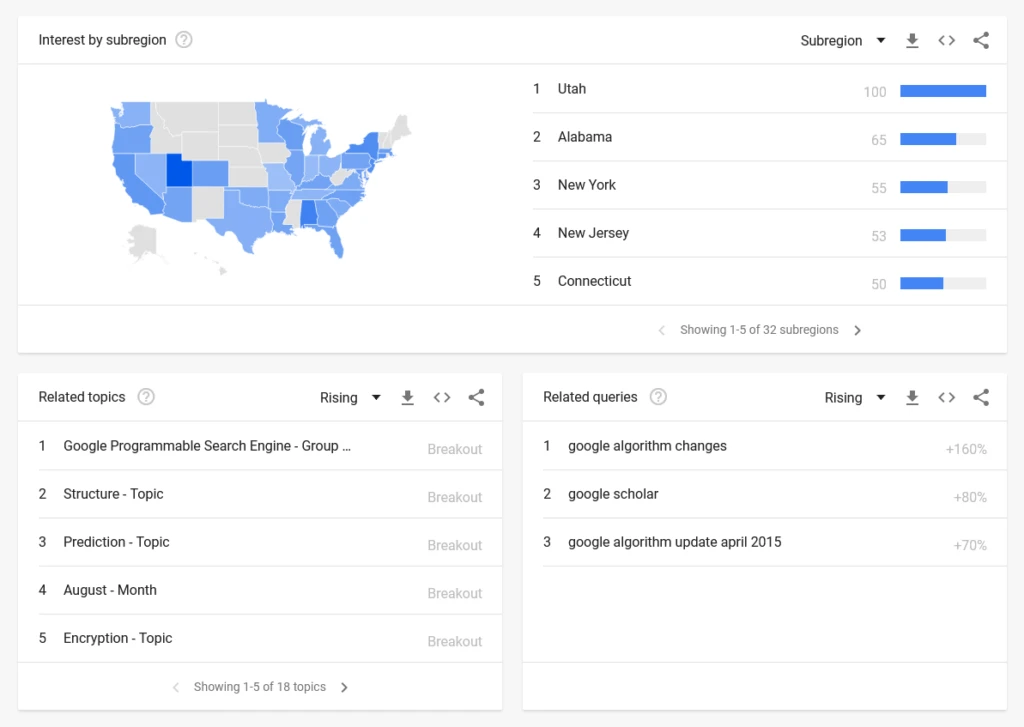The width and height of the screenshot is (1024, 727).
Task: Click the Interest by subregion heading
Action: (103, 40)
